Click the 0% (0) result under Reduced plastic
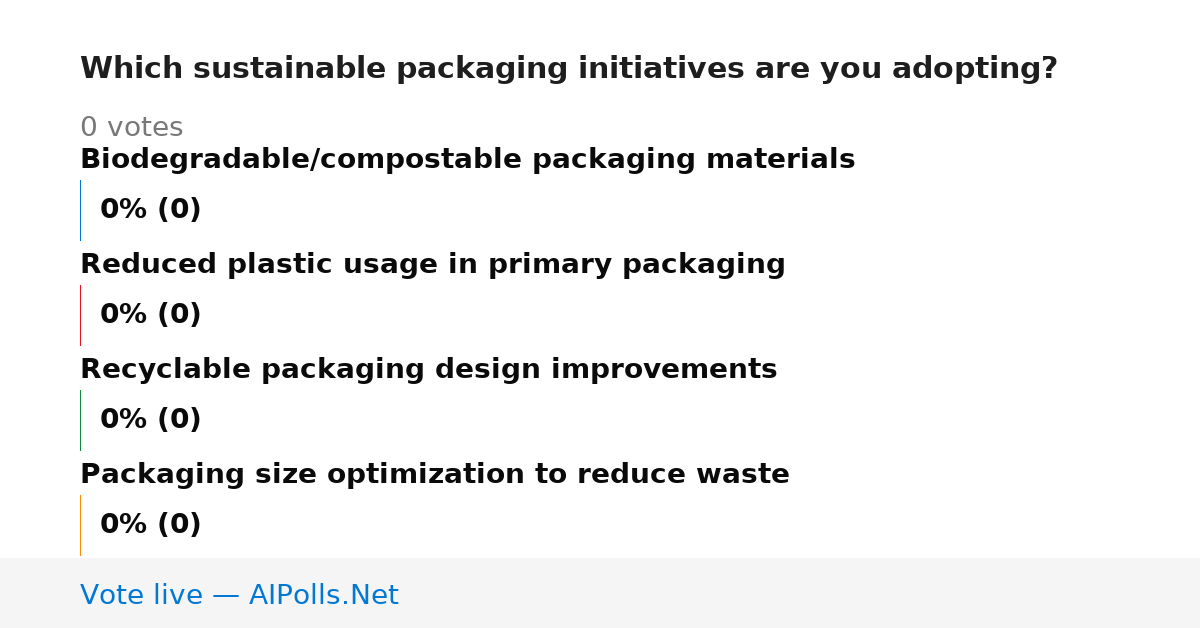The image size is (1200, 628). [150, 315]
